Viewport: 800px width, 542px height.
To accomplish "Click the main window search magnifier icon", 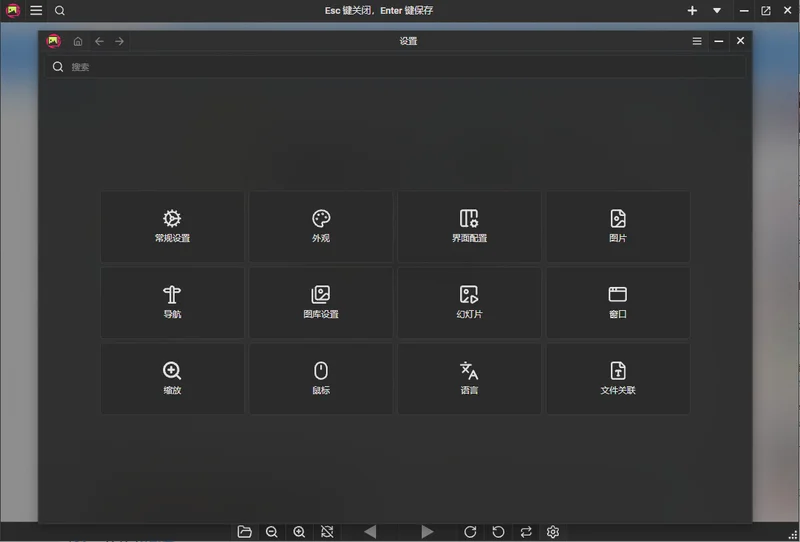I will coord(60,10).
